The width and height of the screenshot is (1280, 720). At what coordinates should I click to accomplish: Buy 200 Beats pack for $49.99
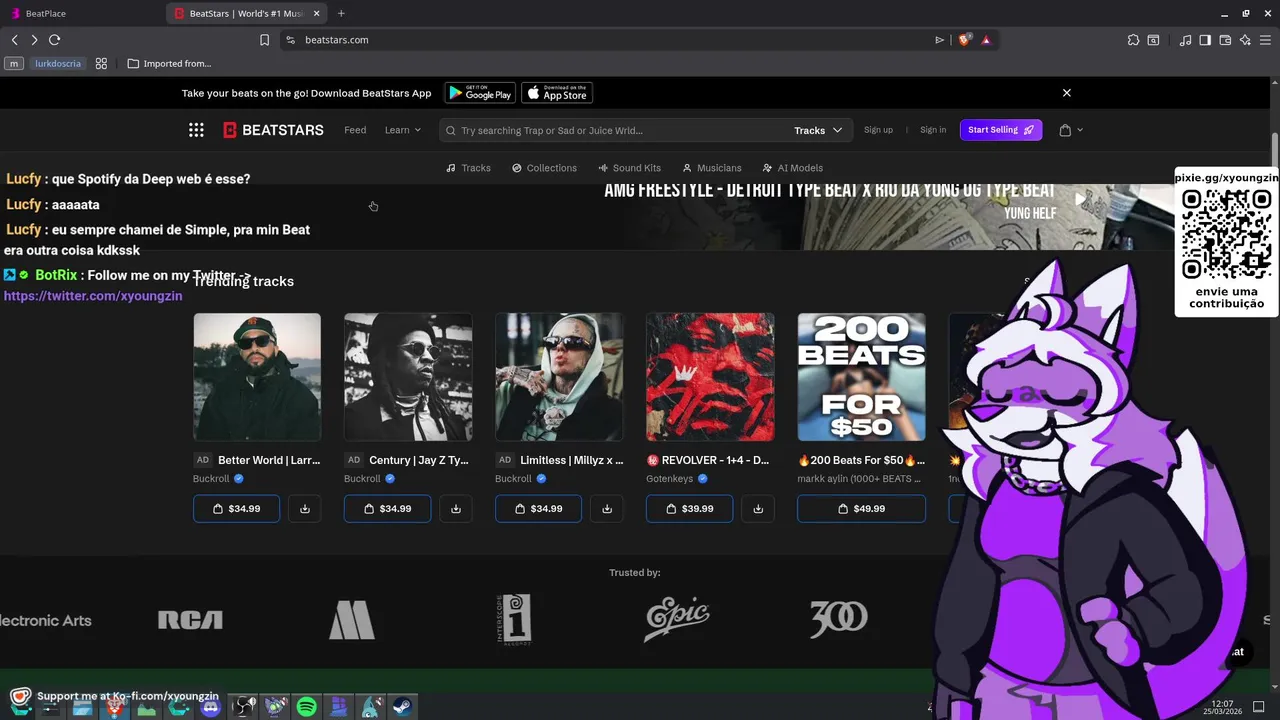tap(861, 509)
